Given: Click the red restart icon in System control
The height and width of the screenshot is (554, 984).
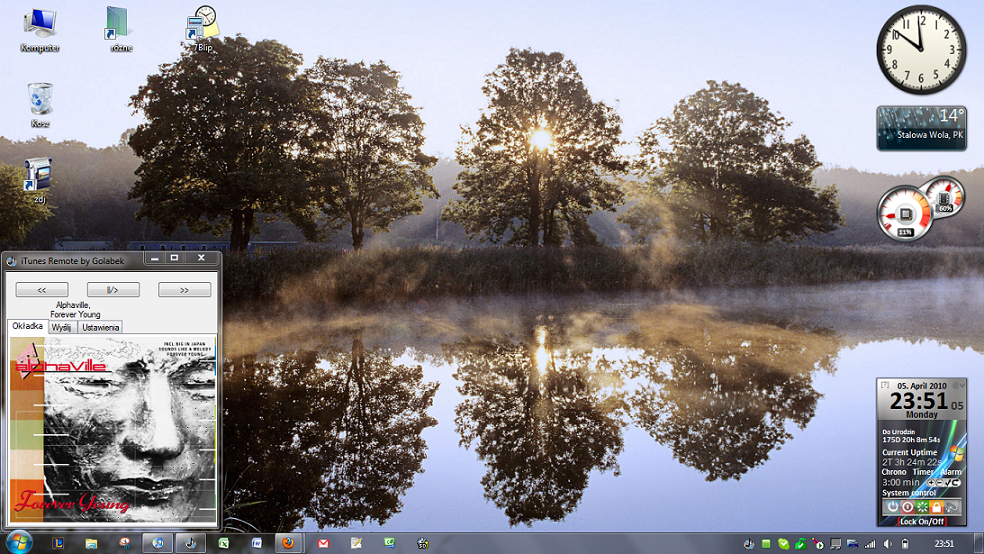Looking at the screenshot, I should click(x=907, y=507).
